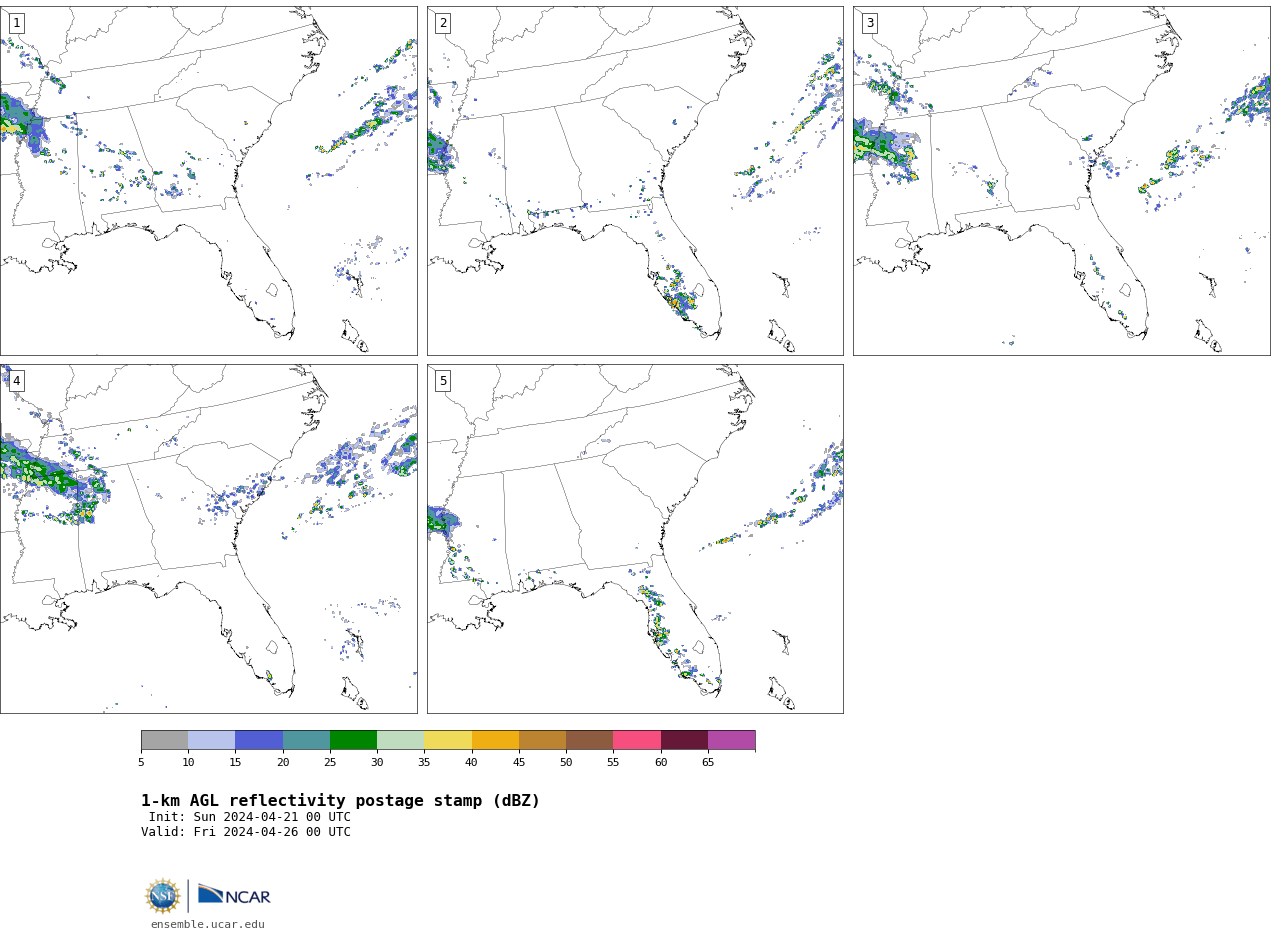The height and width of the screenshot is (936, 1280).
Task: Open ensemble member 1 reflectivity map
Action: [x=208, y=181]
